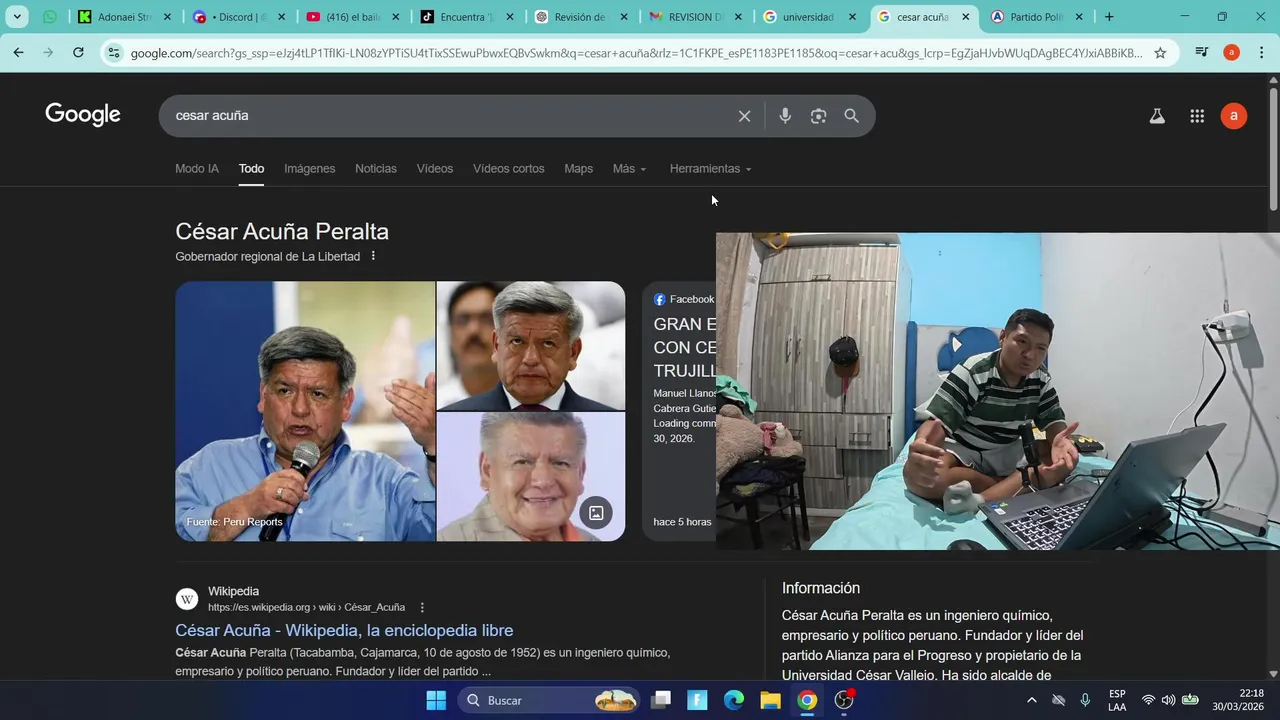This screenshot has width=1280, height=720.
Task: Open the Videos cortos tab
Action: pyautogui.click(x=509, y=169)
